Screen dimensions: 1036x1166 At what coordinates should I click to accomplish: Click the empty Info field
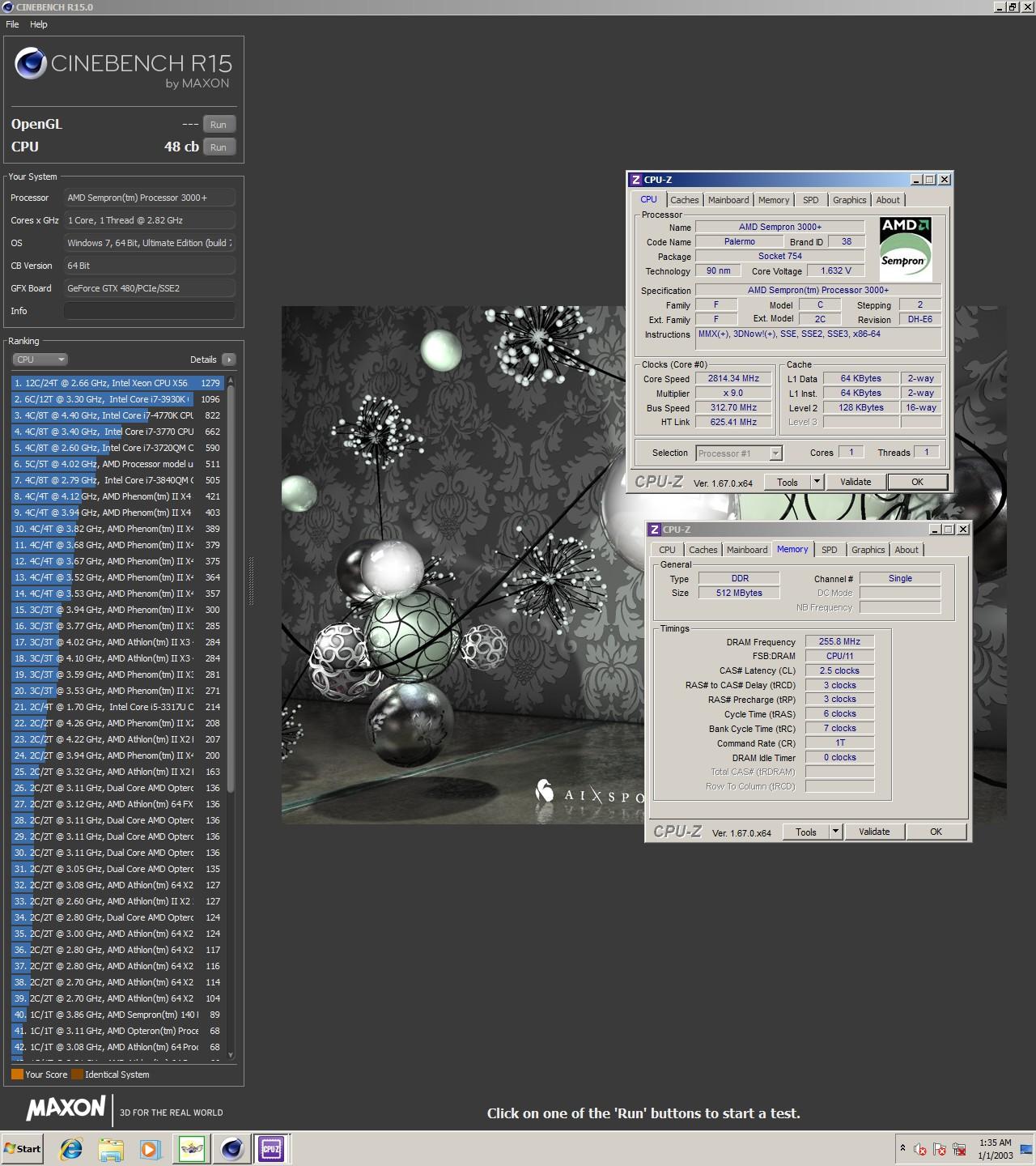click(150, 311)
